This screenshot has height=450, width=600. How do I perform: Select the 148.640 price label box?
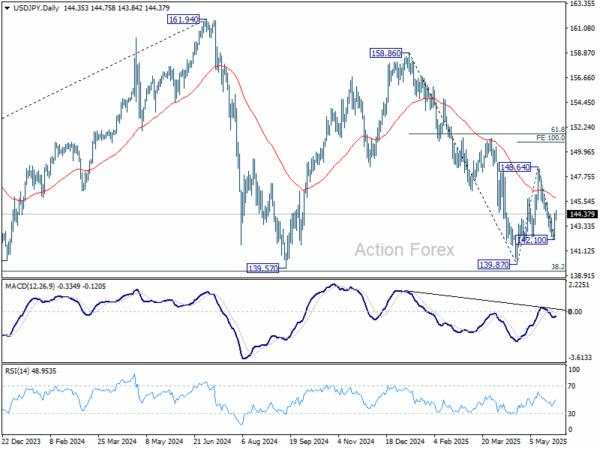(515, 167)
